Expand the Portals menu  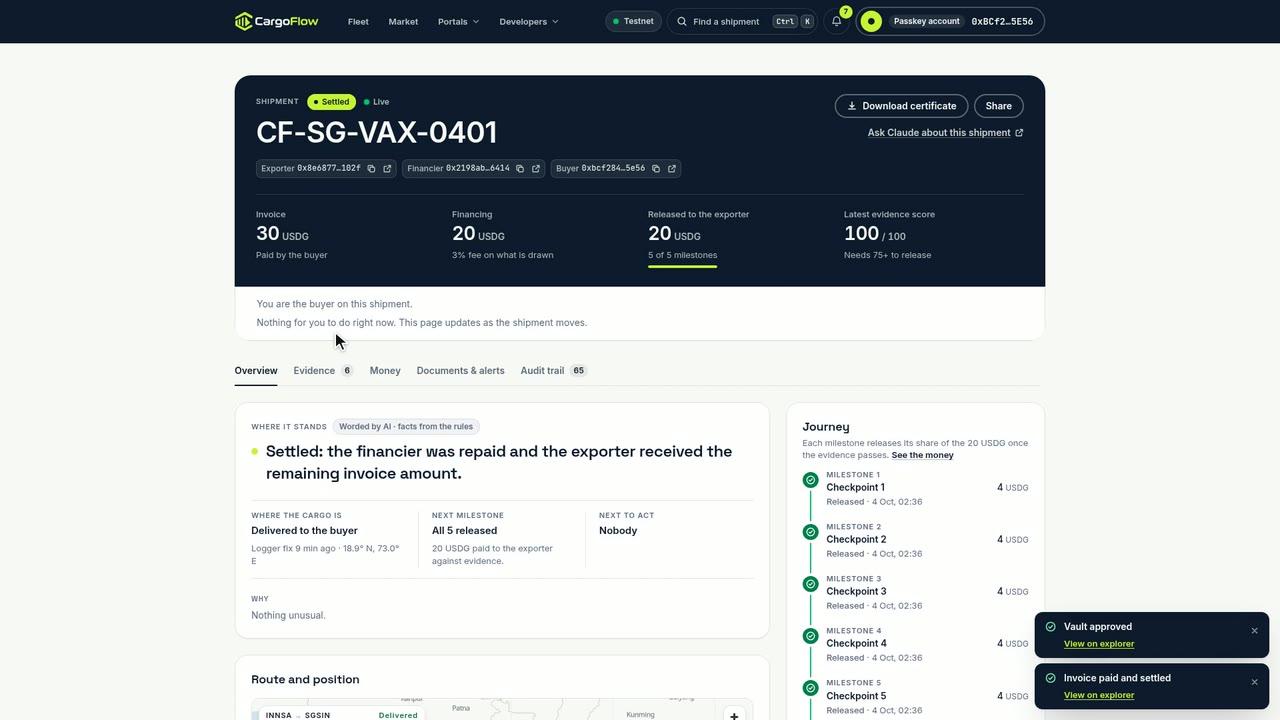tap(458, 21)
